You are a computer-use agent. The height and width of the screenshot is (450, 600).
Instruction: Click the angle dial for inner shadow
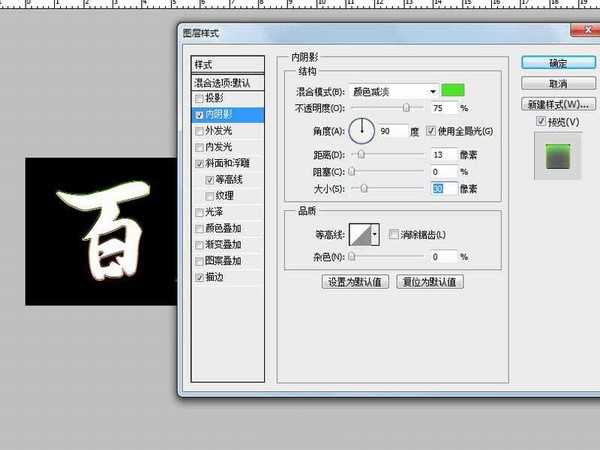click(x=361, y=130)
